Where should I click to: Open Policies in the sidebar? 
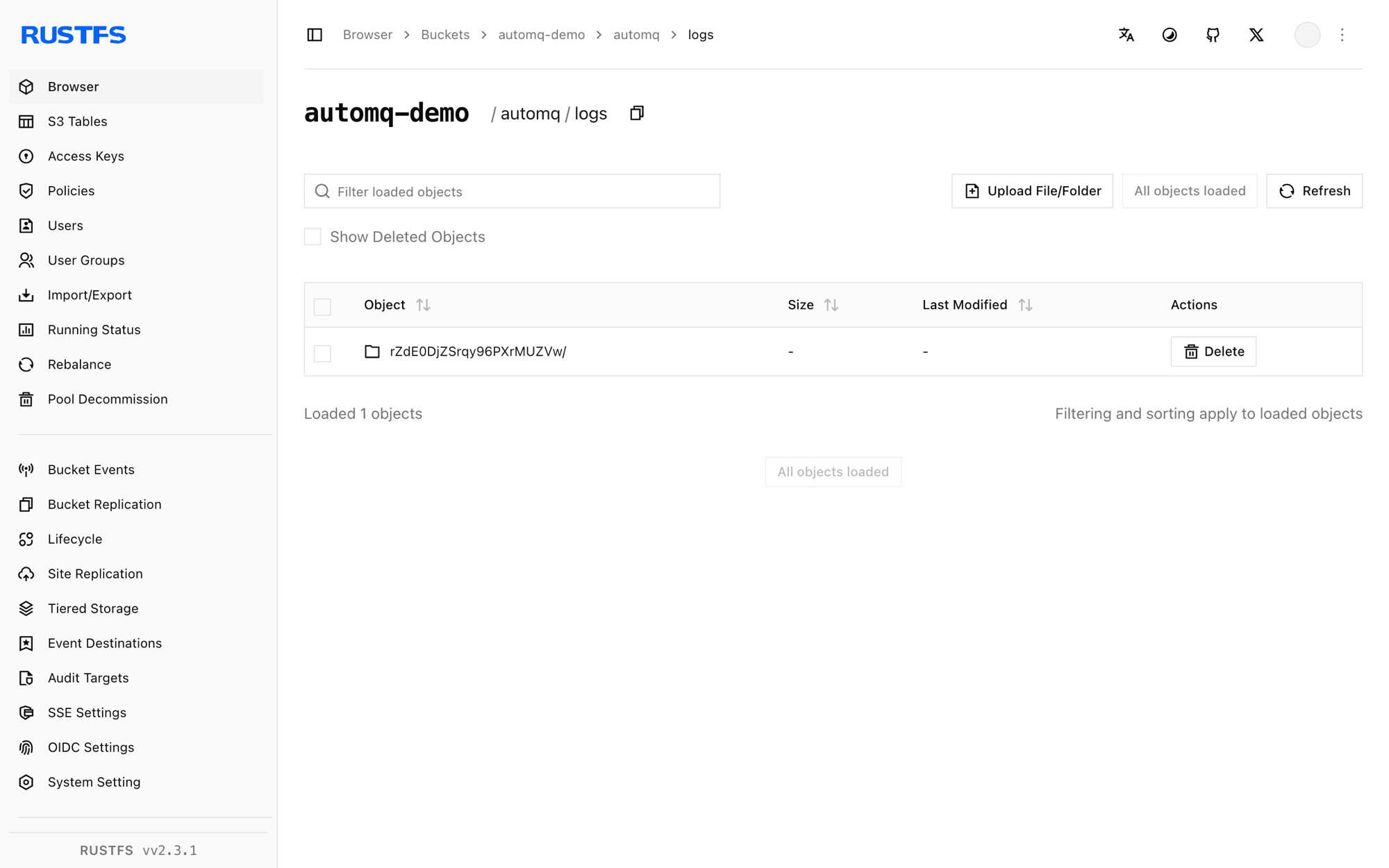136,191
